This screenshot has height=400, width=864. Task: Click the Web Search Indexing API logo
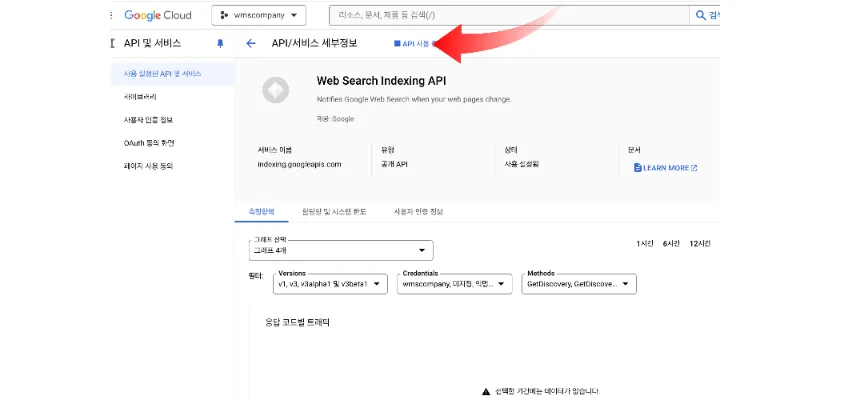pyautogui.click(x=276, y=90)
